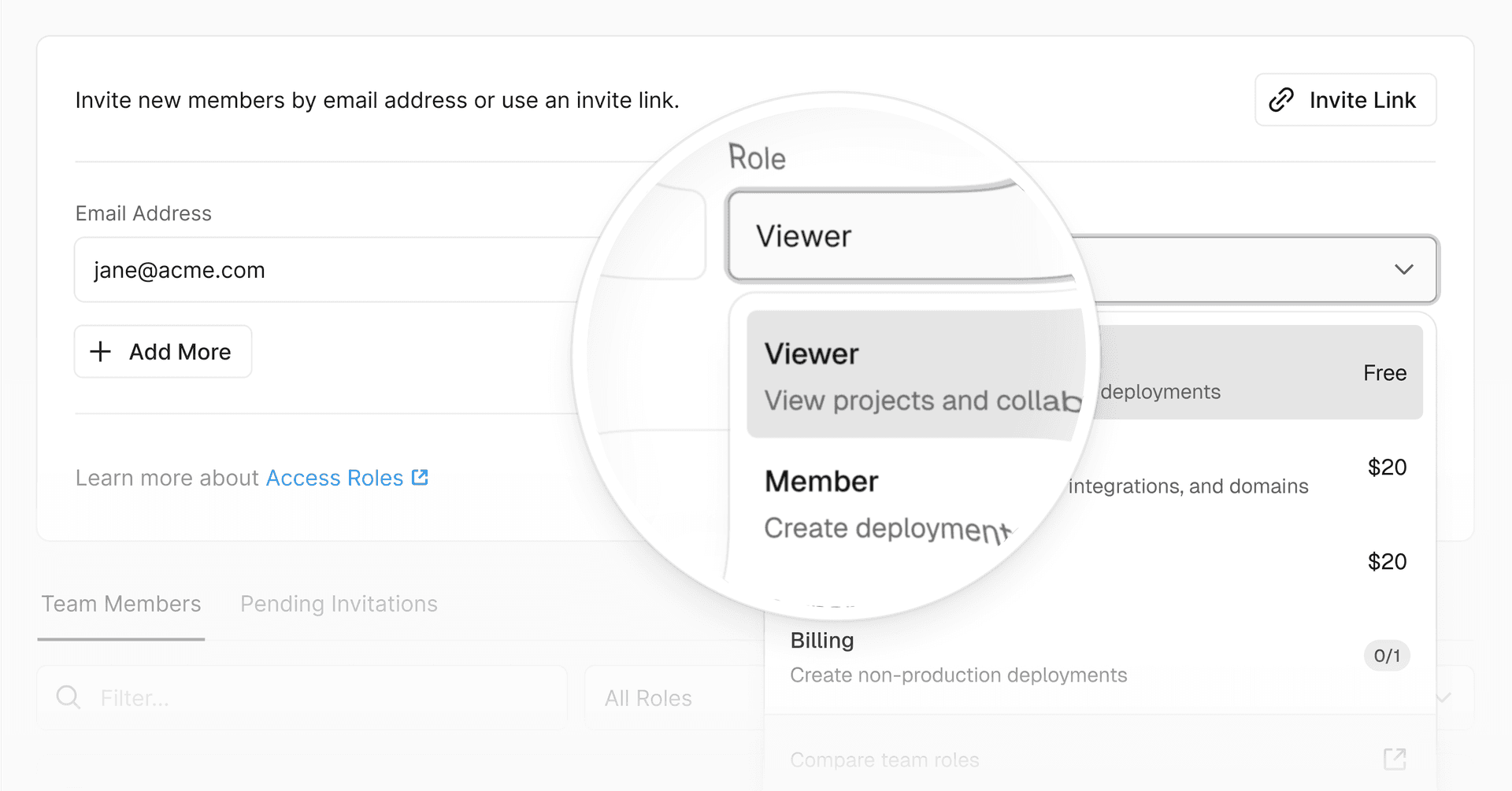The height and width of the screenshot is (791, 1512).
Task: Click the 0/1 badge on the Billing row
Action: coord(1386,656)
